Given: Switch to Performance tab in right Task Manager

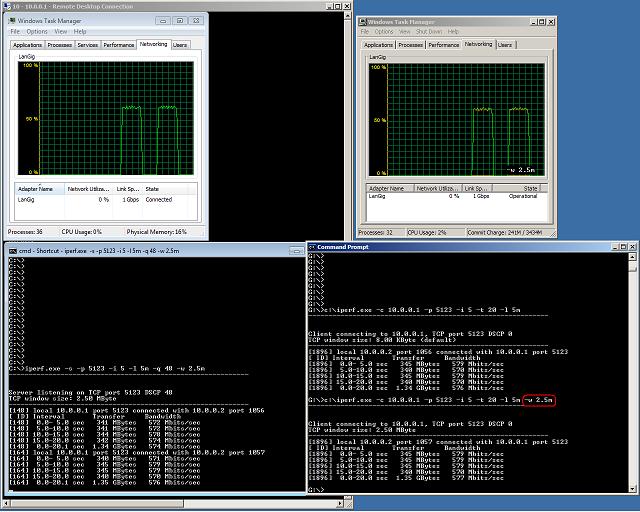Looking at the screenshot, I should 444,45.
